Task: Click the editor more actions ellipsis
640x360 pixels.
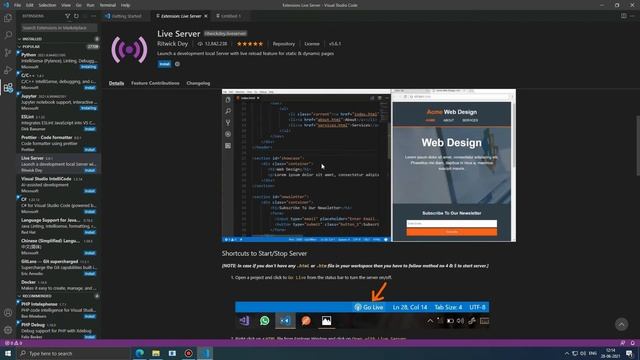Action: coord(633,16)
